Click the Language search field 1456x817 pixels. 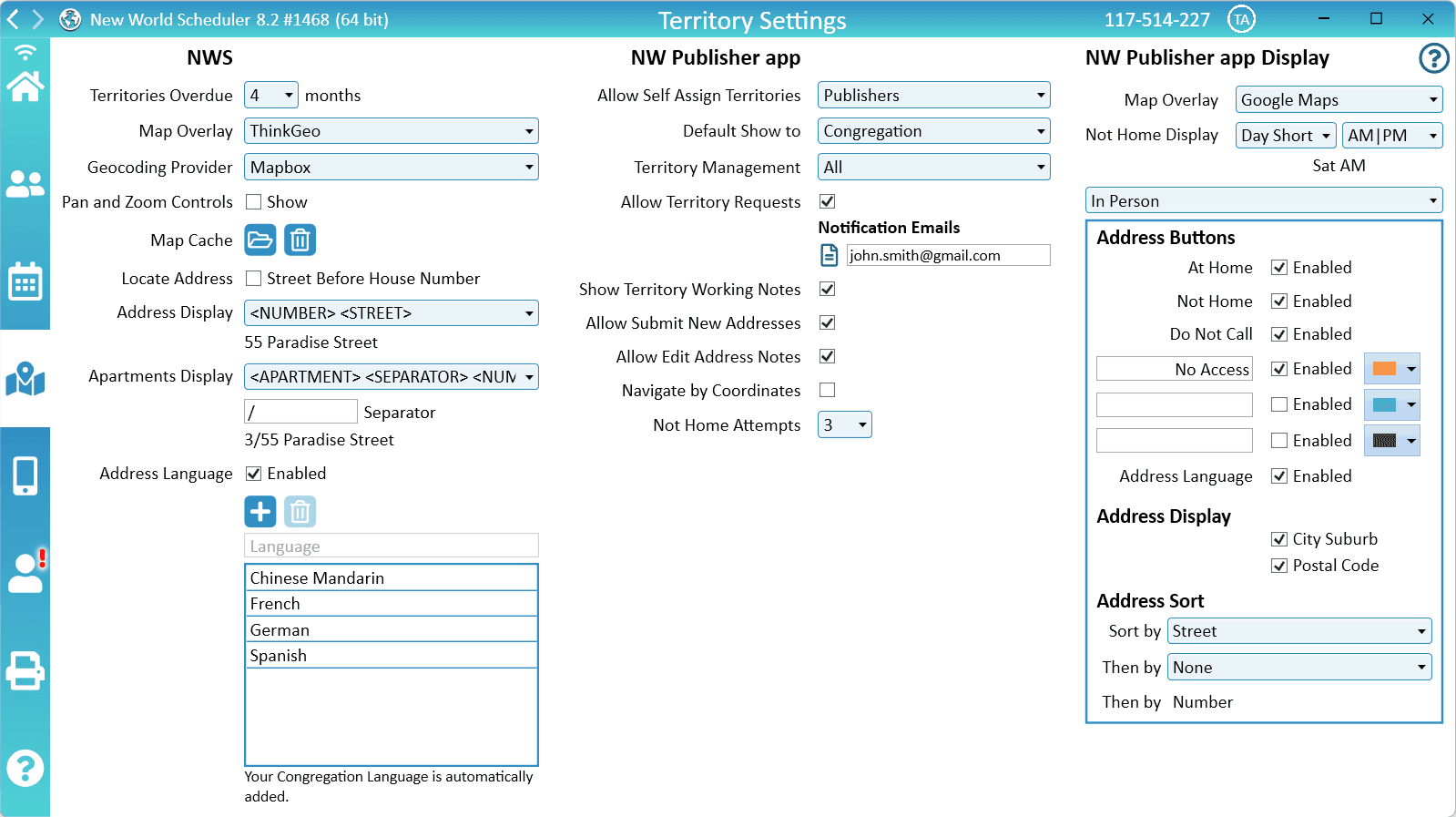point(392,546)
